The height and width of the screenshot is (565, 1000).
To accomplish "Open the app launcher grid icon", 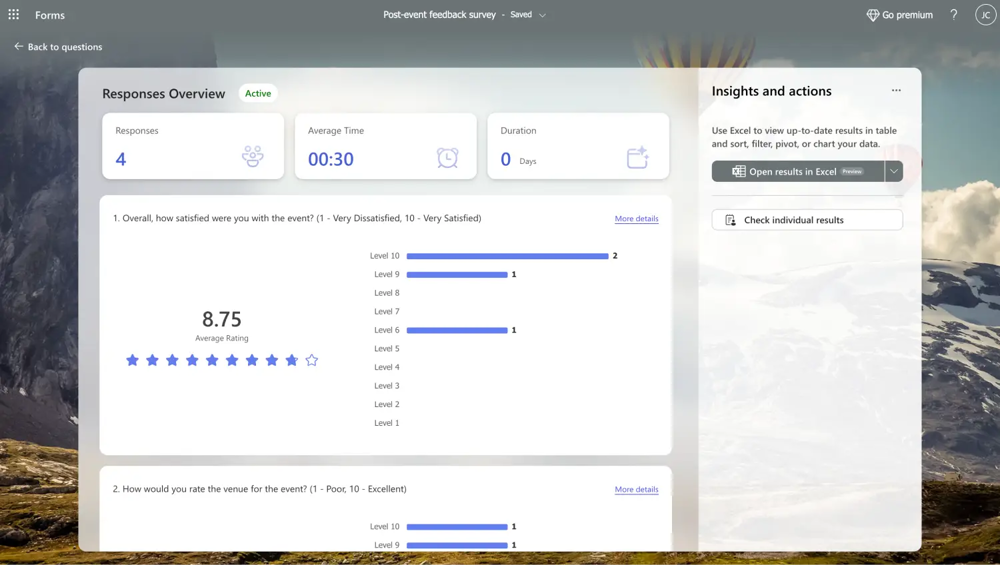I will pyautogui.click(x=14, y=15).
